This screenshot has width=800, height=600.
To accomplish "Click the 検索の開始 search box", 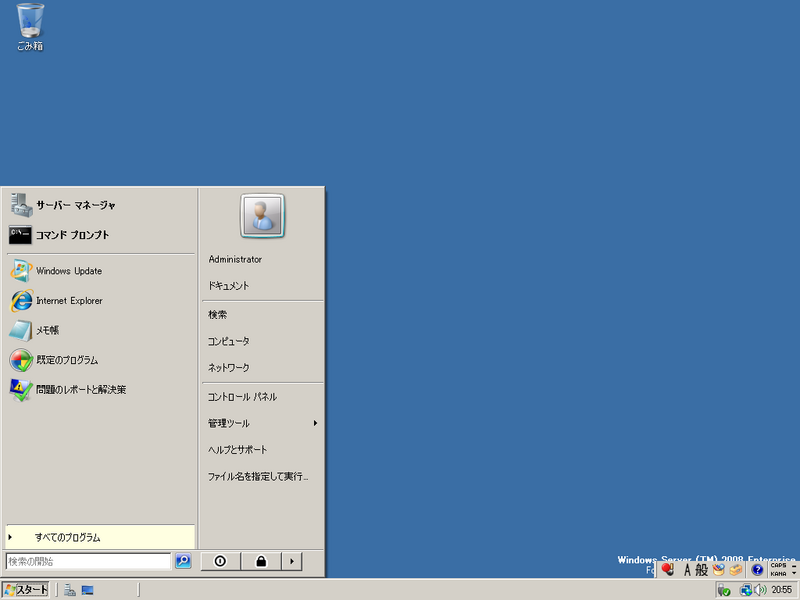I will 88,561.
